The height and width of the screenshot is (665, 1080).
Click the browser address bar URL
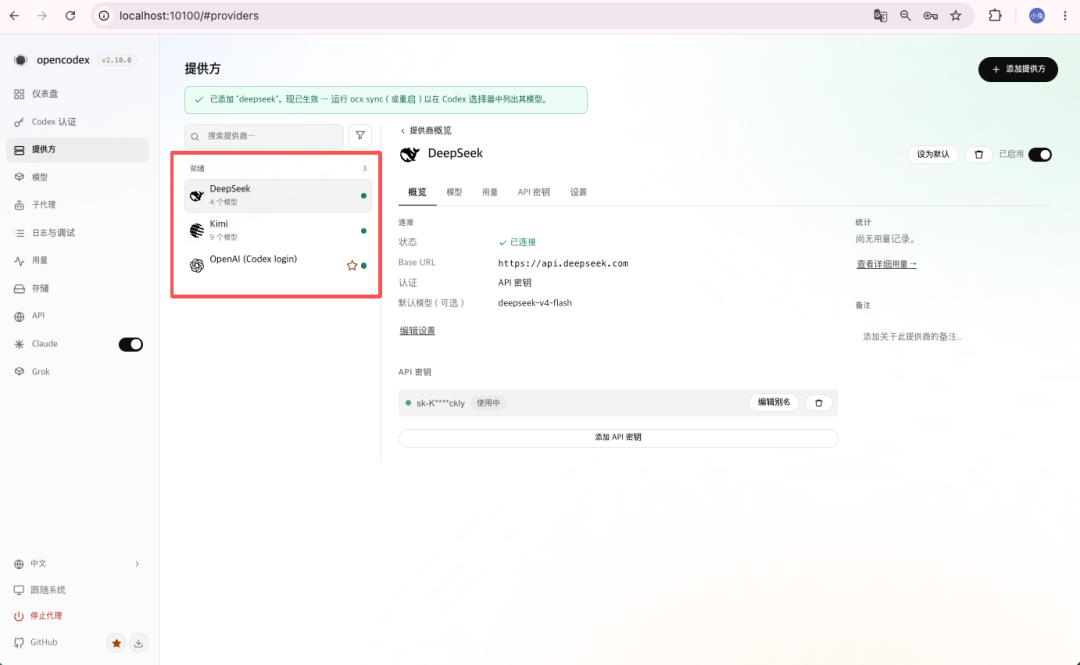189,15
